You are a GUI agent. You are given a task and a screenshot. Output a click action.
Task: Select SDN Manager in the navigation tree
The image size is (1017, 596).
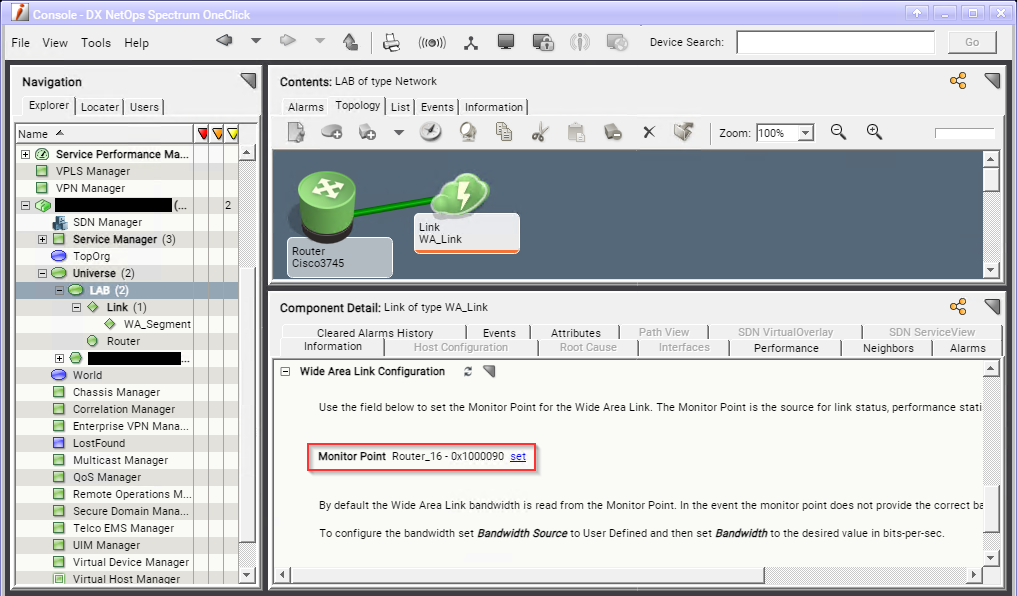coord(107,222)
